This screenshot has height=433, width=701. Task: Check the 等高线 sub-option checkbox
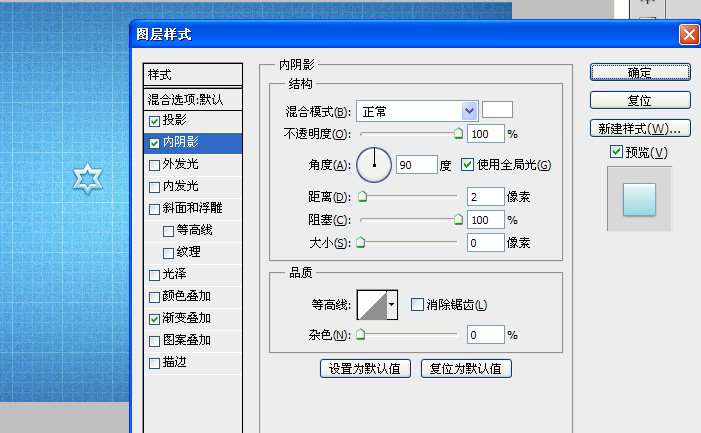(x=168, y=231)
